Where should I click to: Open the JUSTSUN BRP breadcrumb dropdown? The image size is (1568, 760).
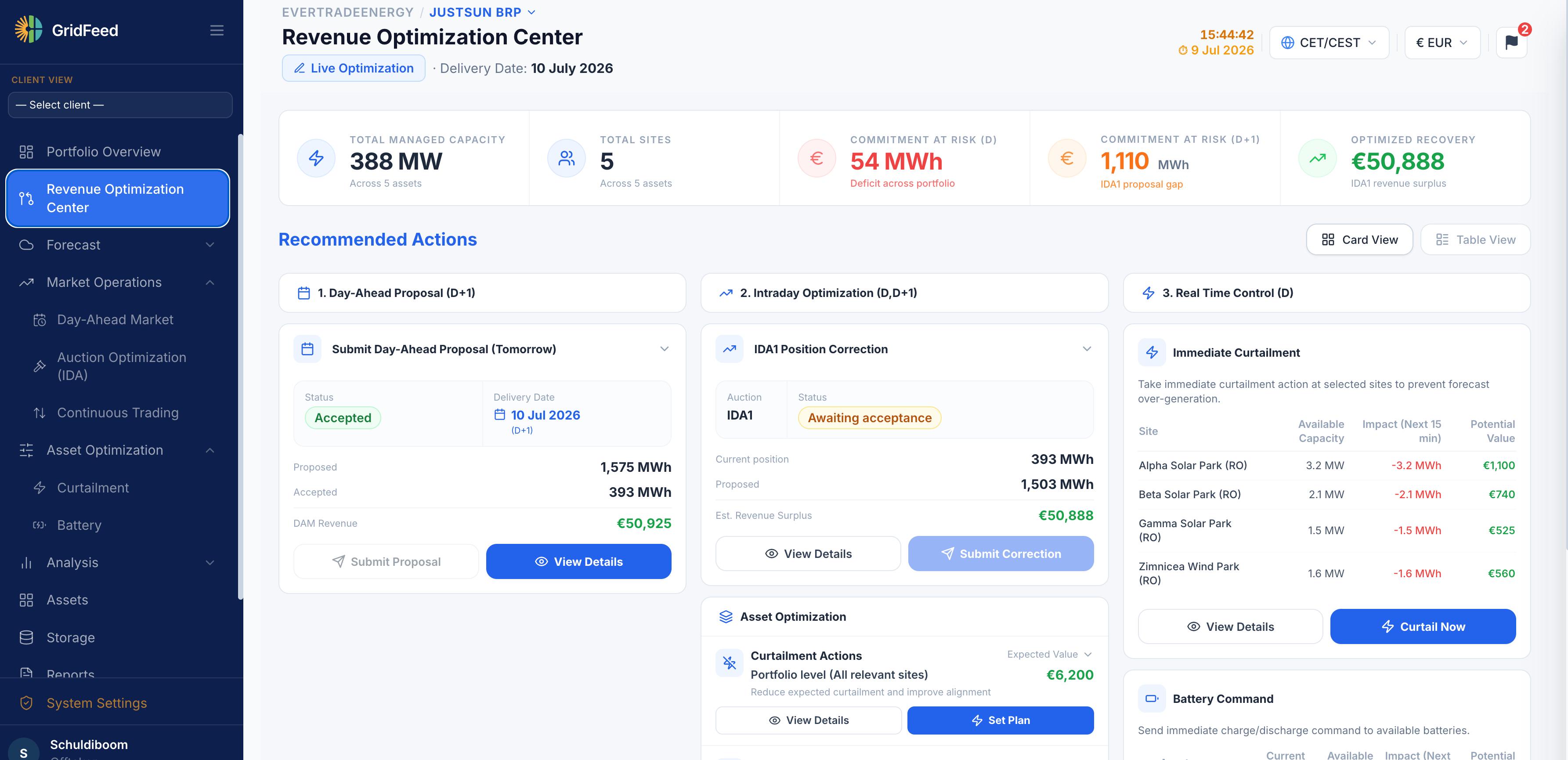(482, 12)
